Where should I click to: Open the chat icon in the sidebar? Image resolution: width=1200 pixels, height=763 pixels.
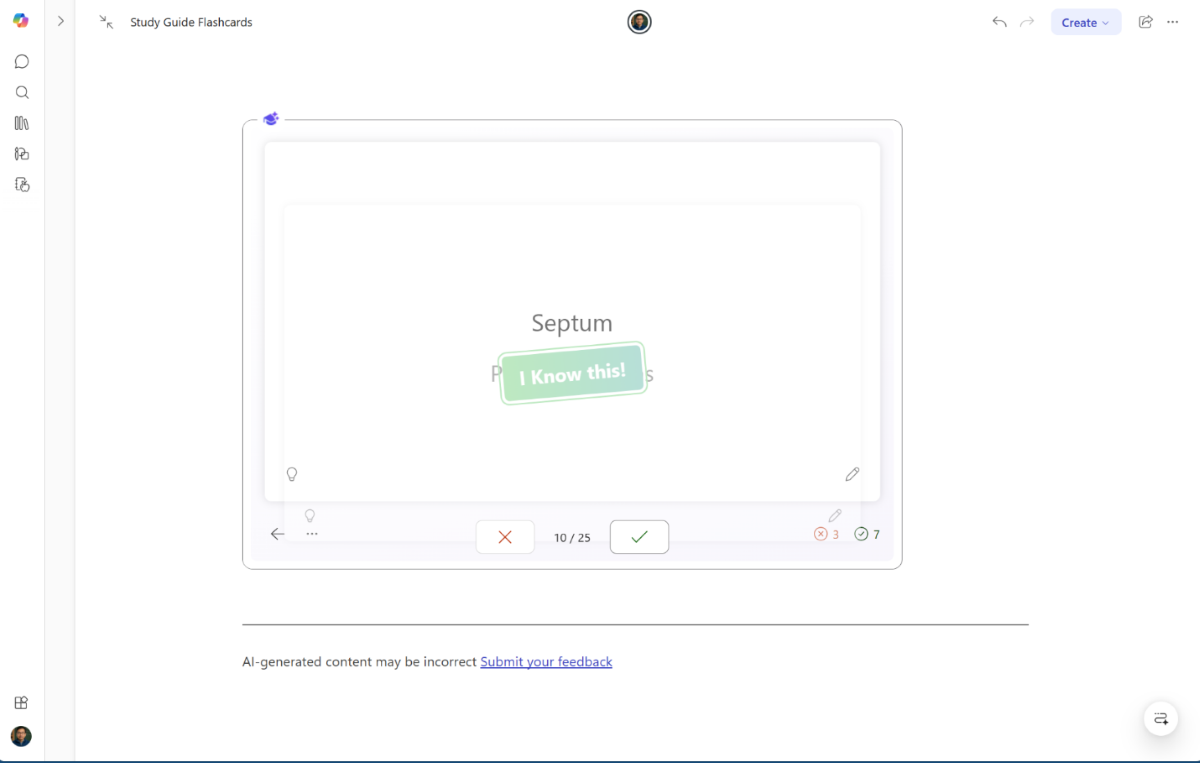(21, 62)
